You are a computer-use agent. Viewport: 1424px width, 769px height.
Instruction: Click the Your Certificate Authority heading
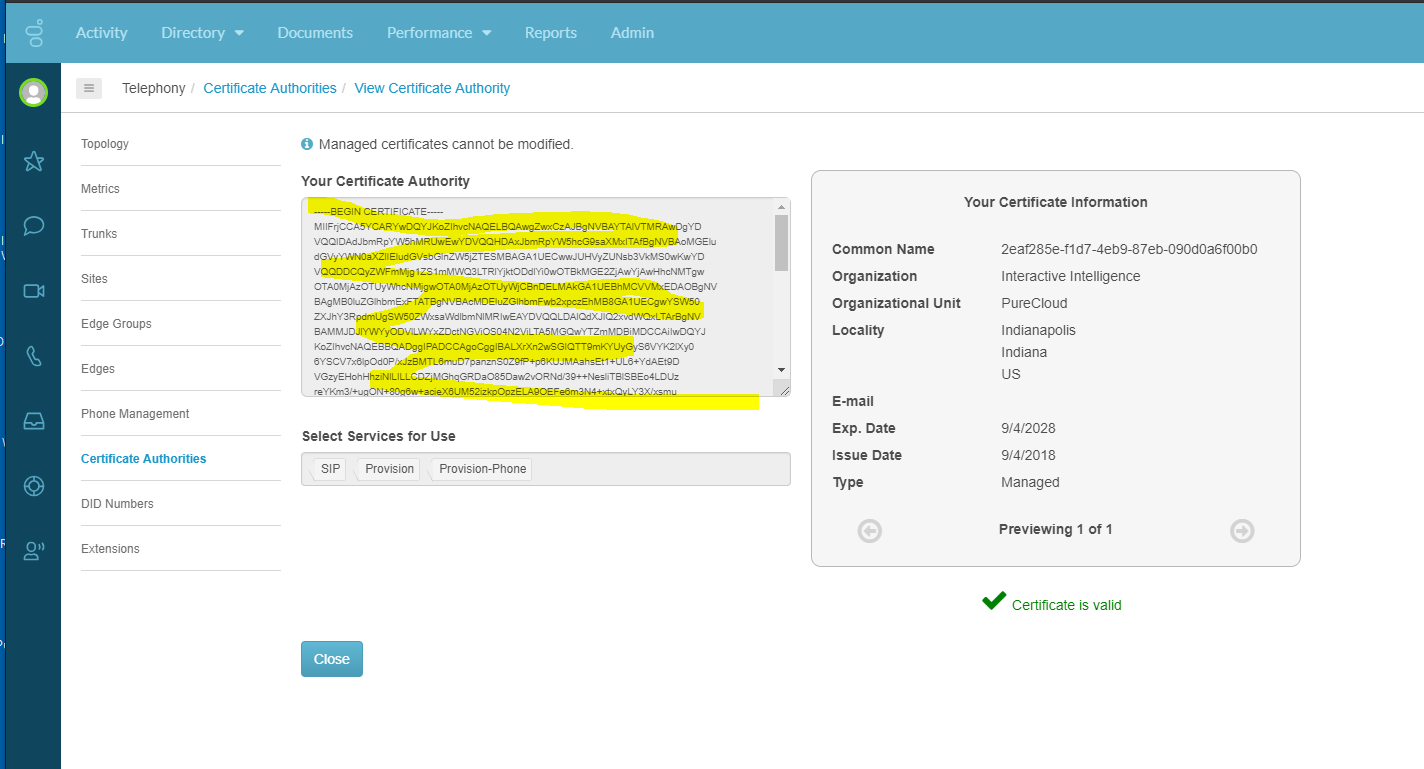point(386,181)
